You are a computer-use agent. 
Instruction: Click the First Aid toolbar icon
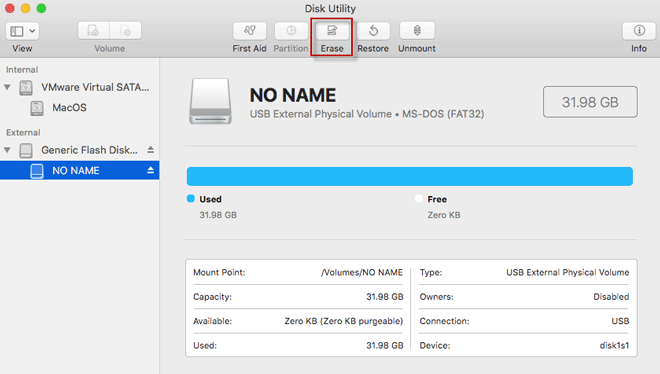click(249, 31)
